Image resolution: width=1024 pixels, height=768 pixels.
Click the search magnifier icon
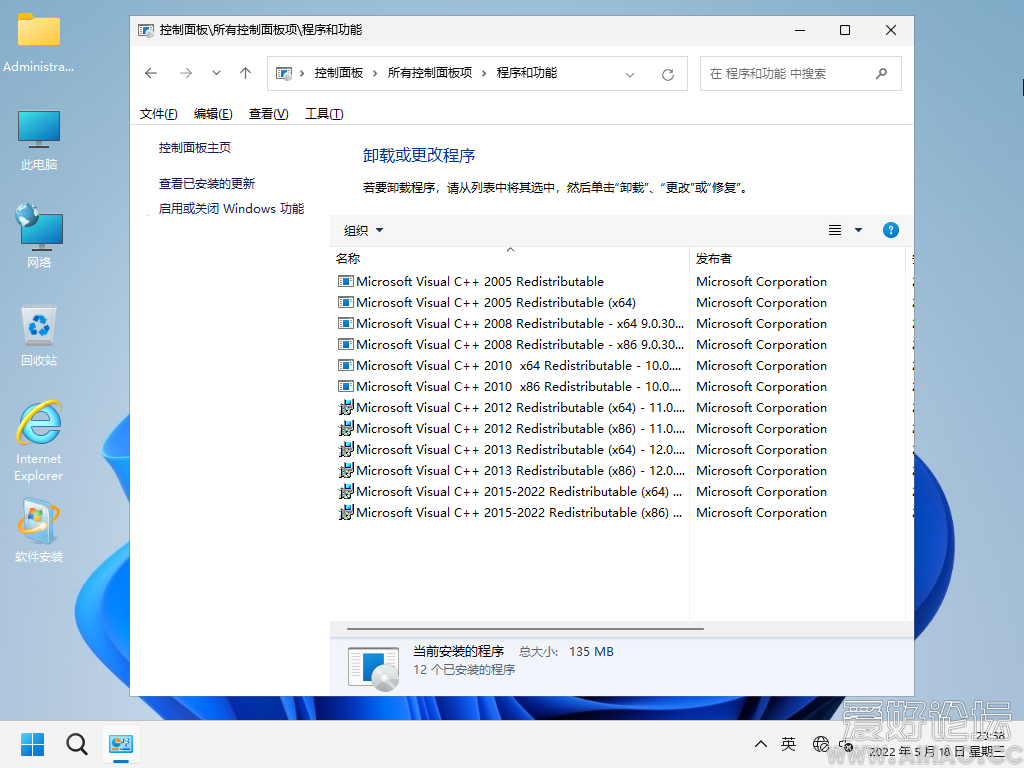click(882, 74)
